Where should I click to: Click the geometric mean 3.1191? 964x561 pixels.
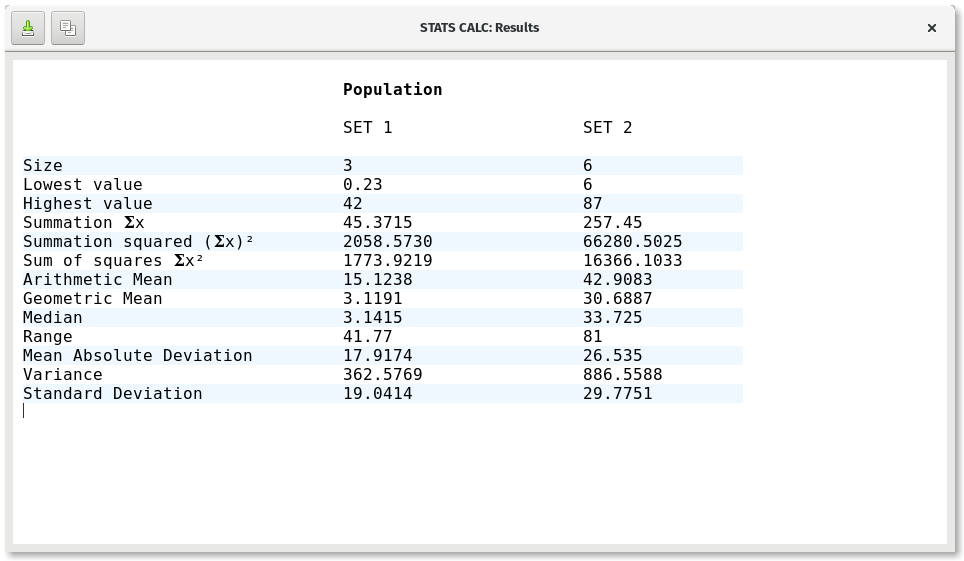coord(373,299)
